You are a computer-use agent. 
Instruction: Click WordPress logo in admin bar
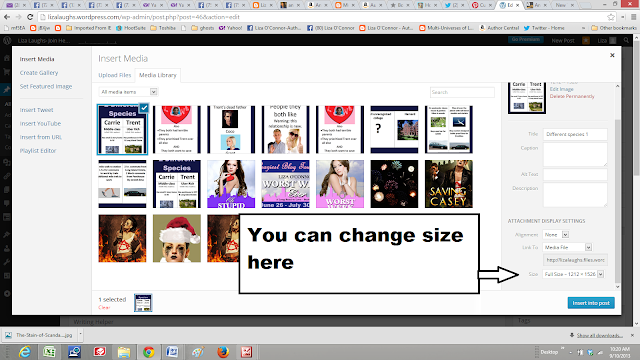tap(7, 40)
